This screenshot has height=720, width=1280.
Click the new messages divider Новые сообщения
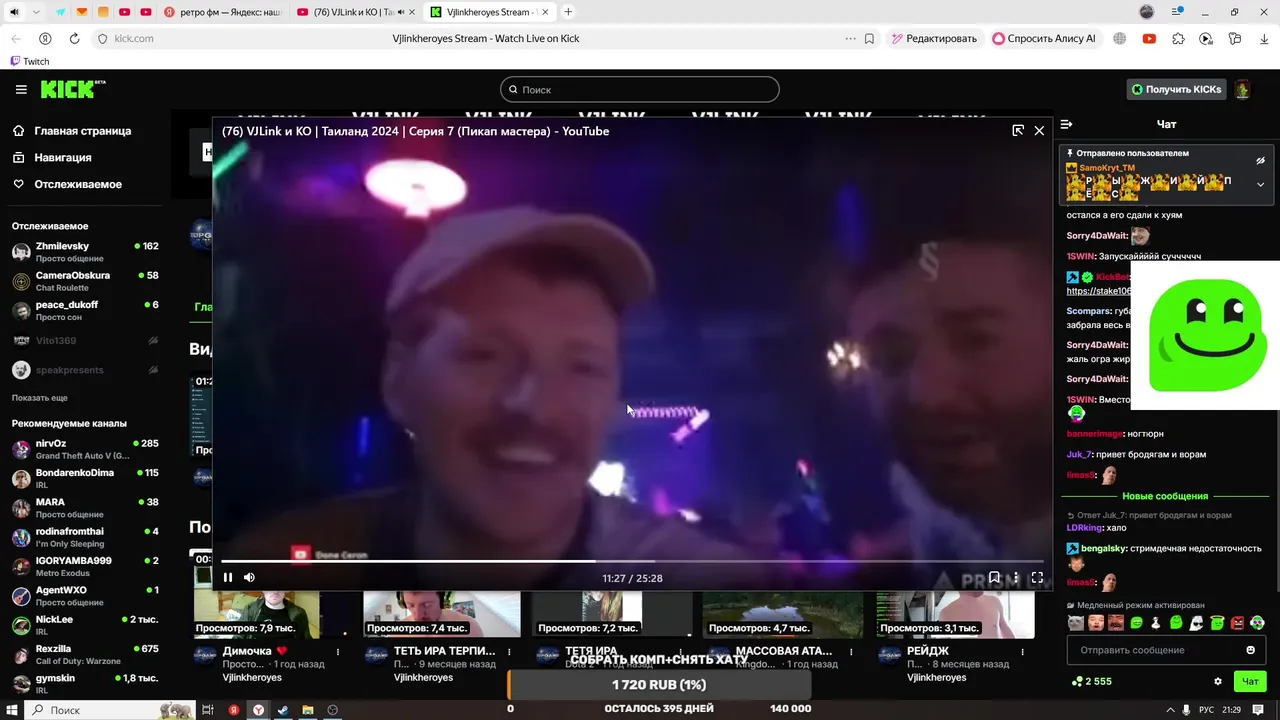click(x=1165, y=496)
